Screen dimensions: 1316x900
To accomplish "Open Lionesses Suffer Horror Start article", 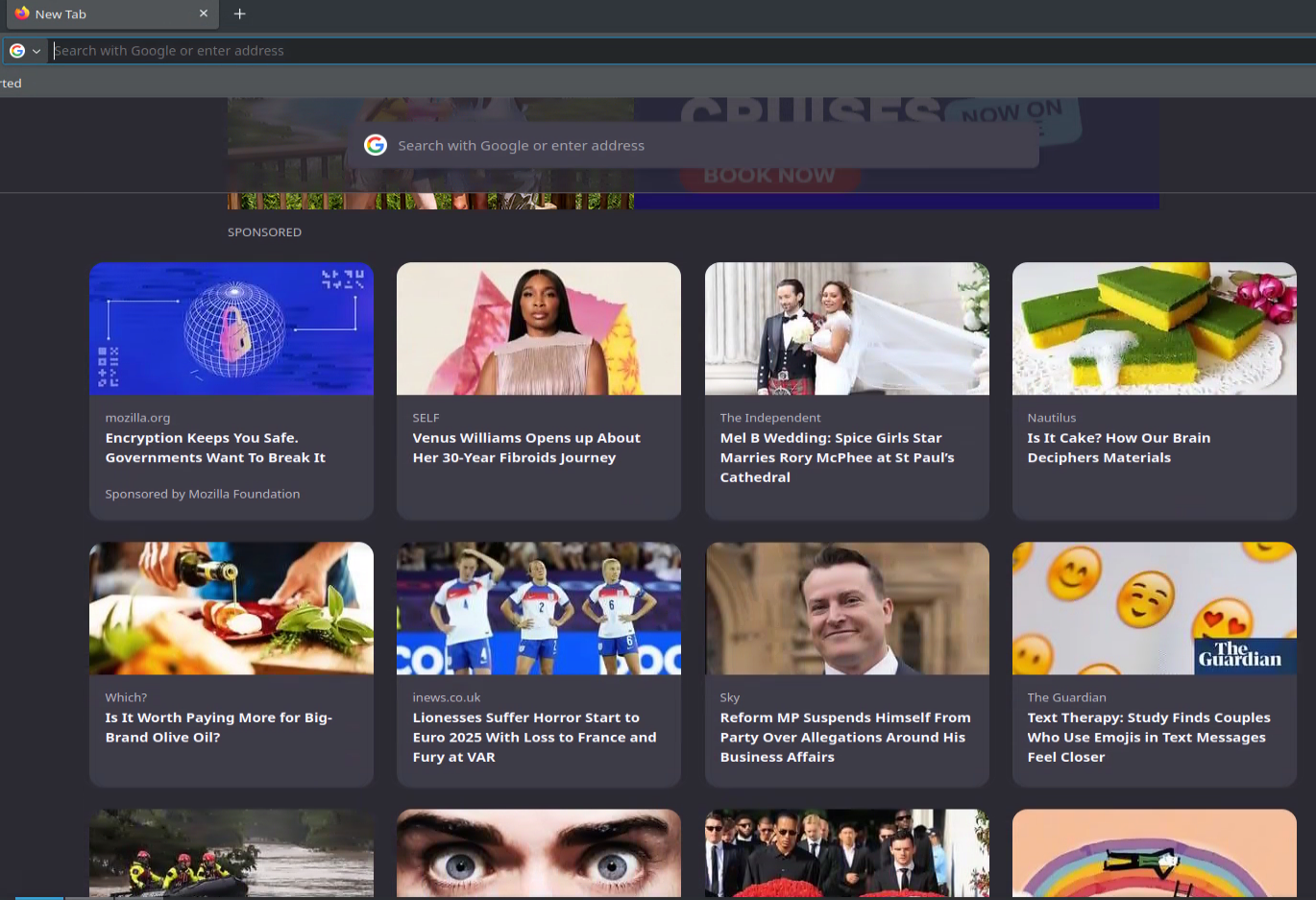I will pos(535,737).
